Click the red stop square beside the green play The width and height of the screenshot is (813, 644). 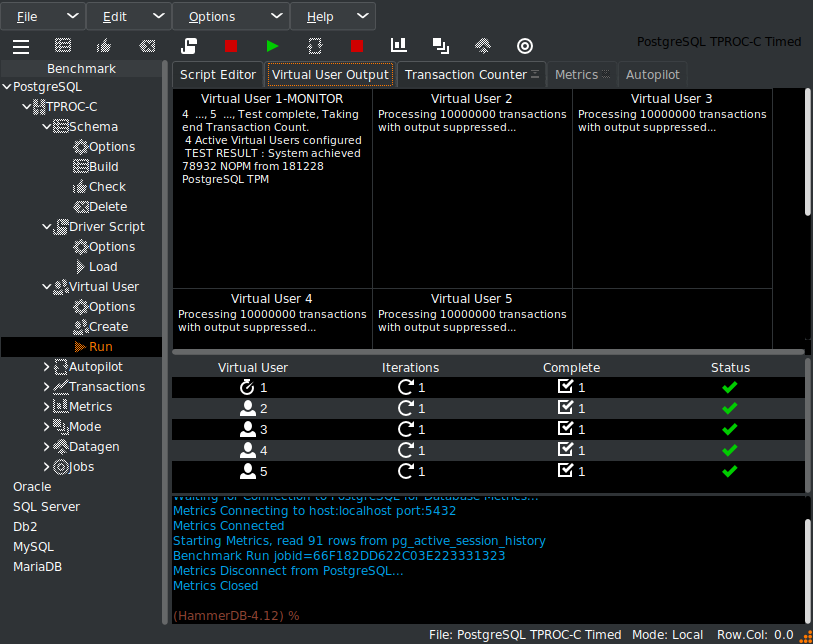(x=231, y=46)
